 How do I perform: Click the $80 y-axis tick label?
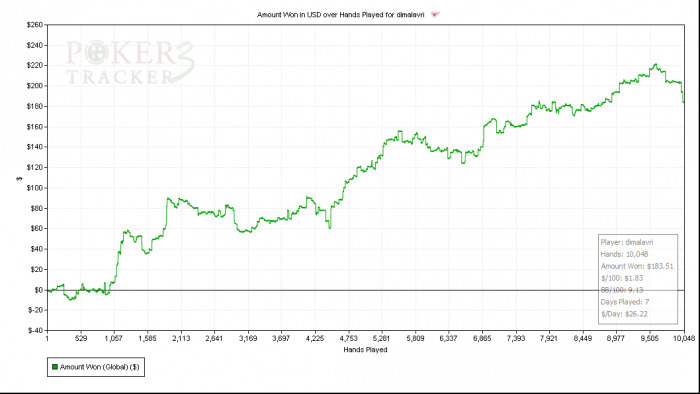click(x=37, y=208)
